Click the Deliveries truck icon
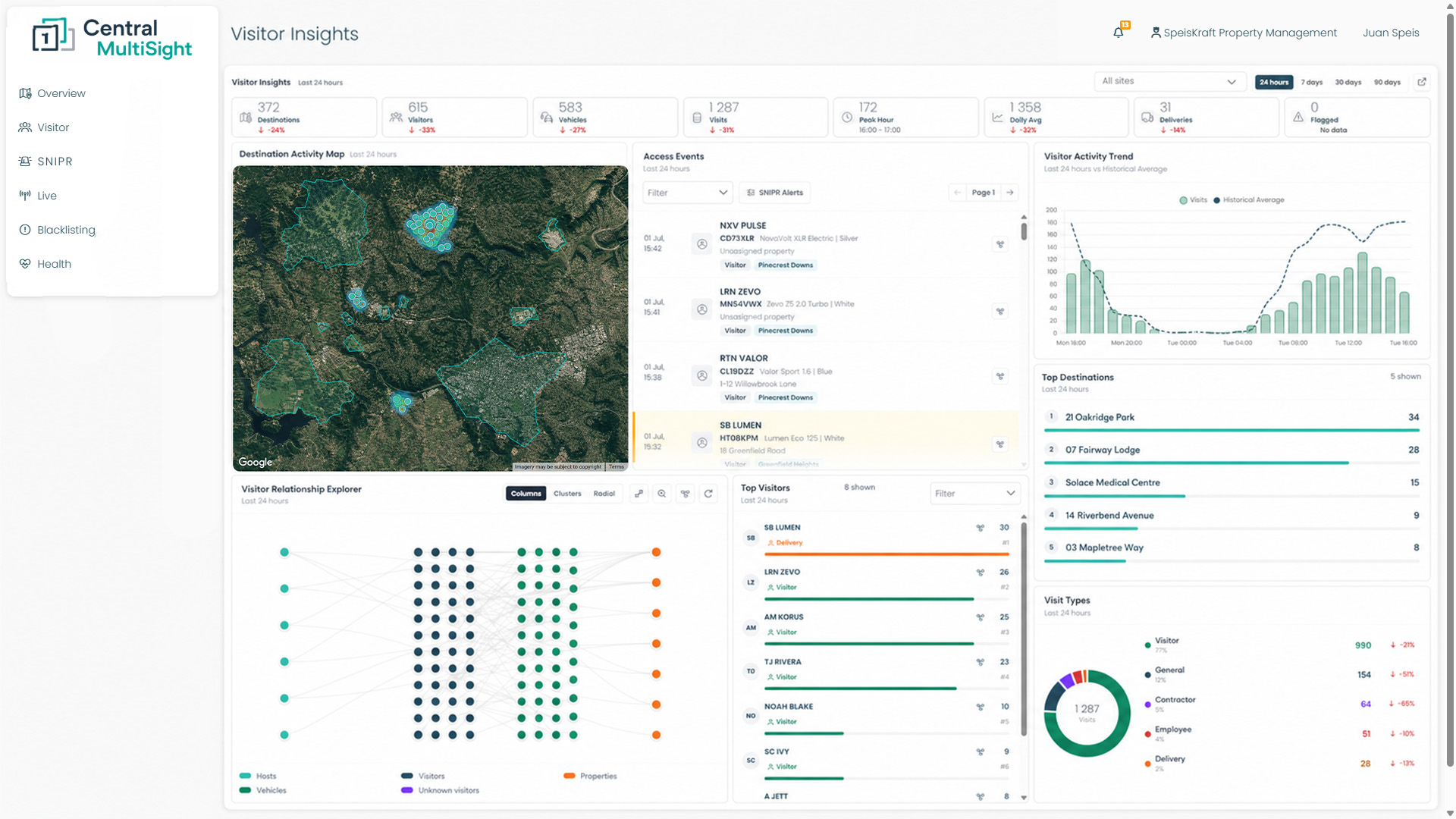1456x819 pixels. 1147,118
